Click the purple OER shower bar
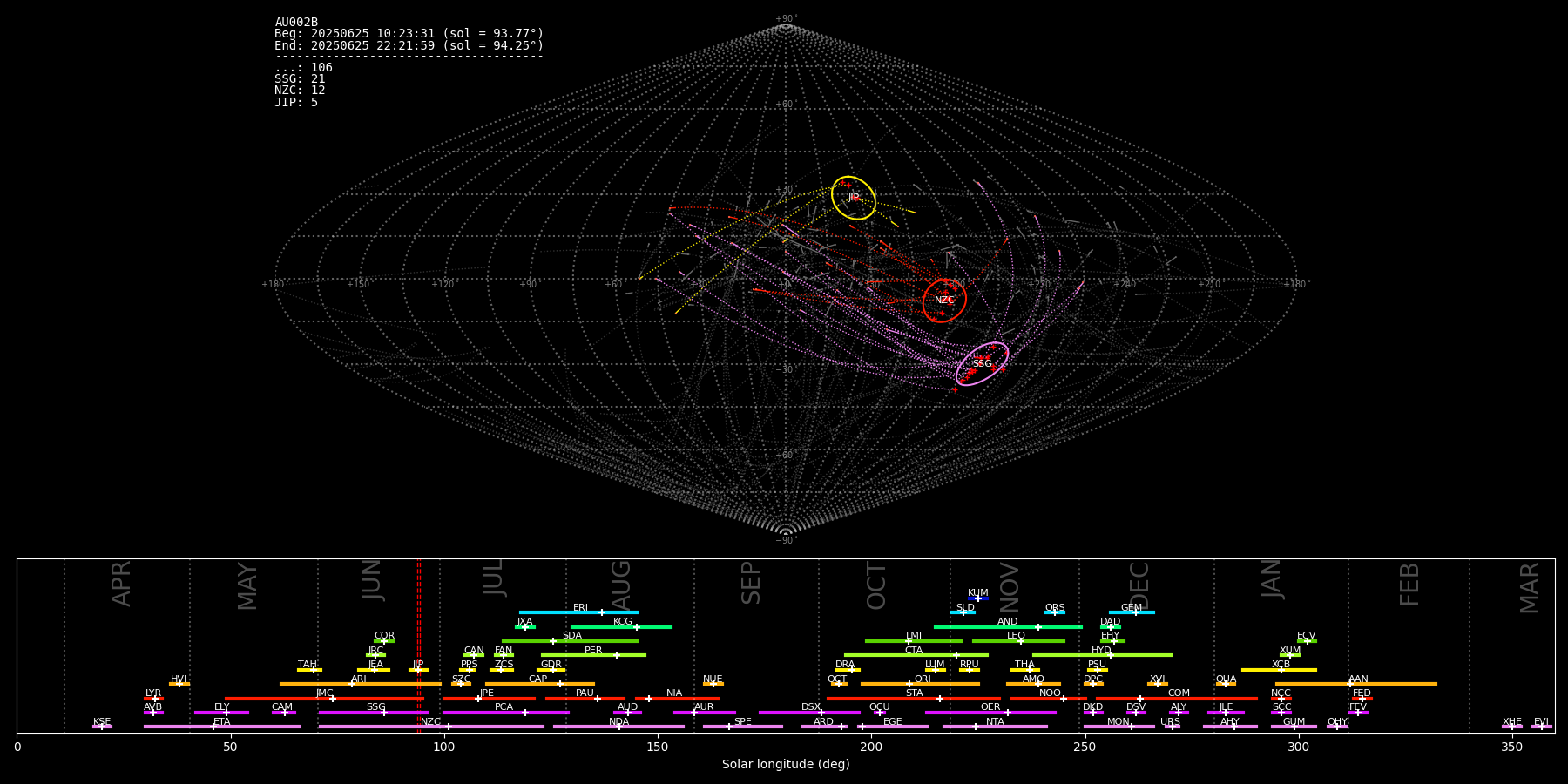Image resolution: width=1568 pixels, height=784 pixels. (990, 713)
